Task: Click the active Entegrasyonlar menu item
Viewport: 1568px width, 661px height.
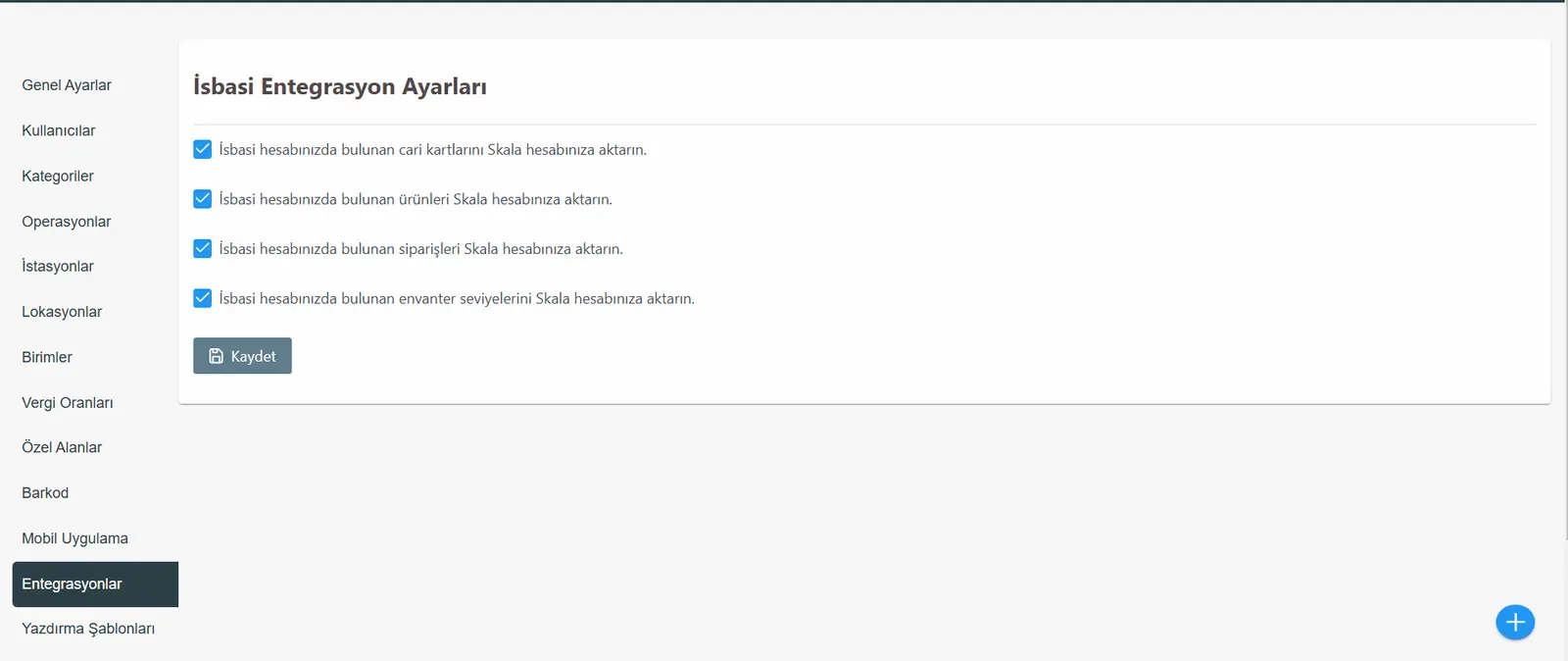Action: (x=95, y=584)
